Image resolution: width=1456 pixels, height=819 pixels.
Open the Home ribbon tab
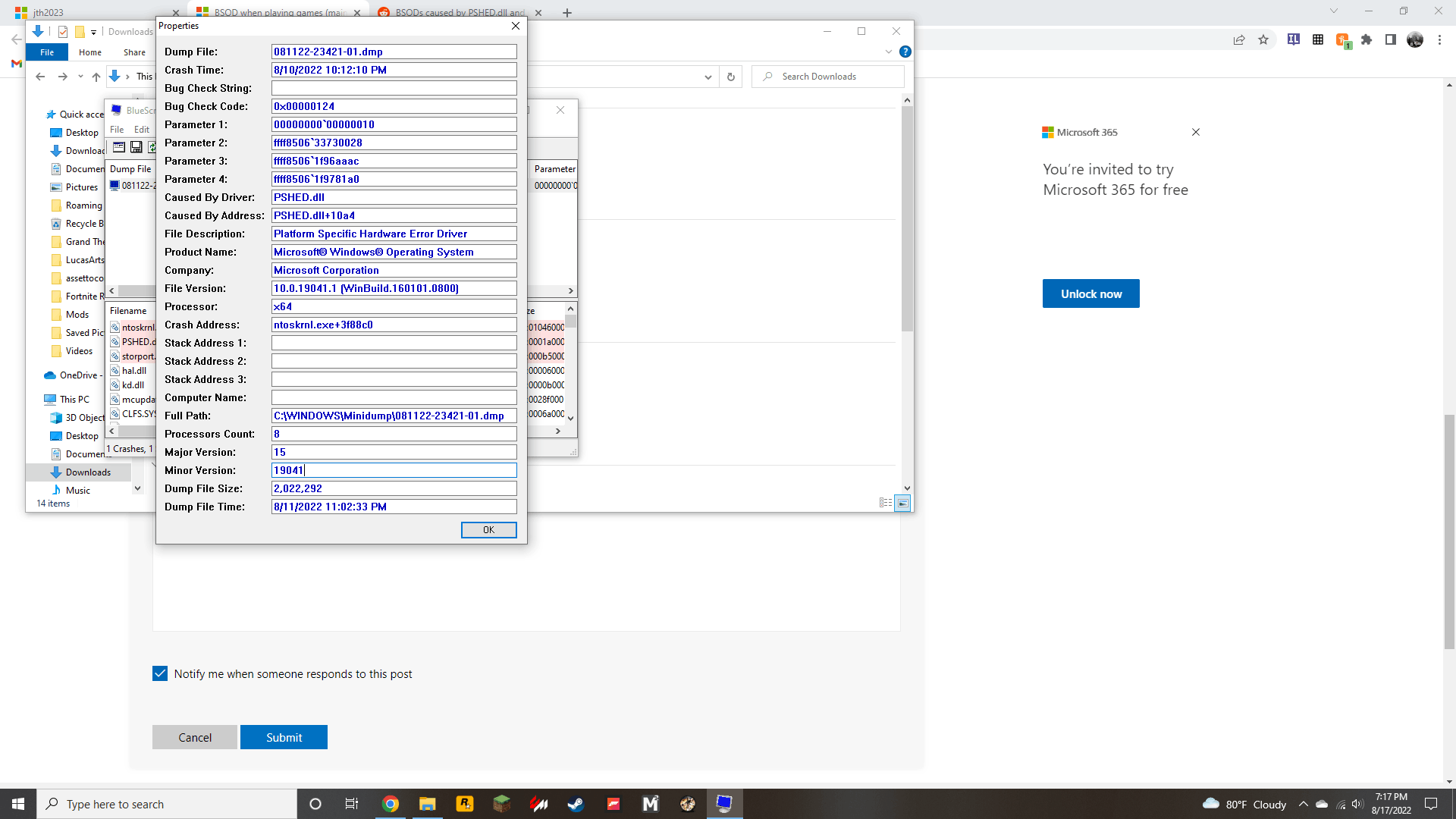tap(89, 52)
